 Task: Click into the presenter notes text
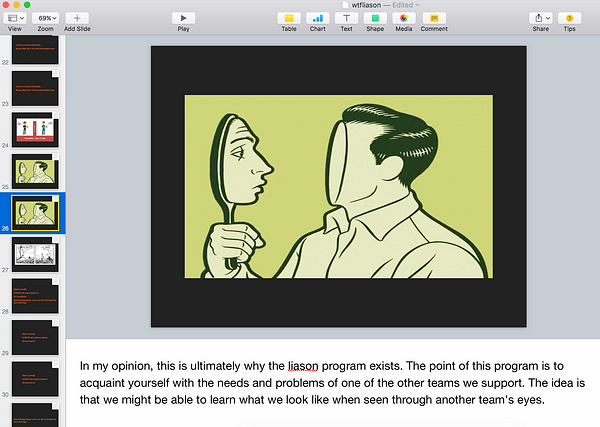point(332,383)
